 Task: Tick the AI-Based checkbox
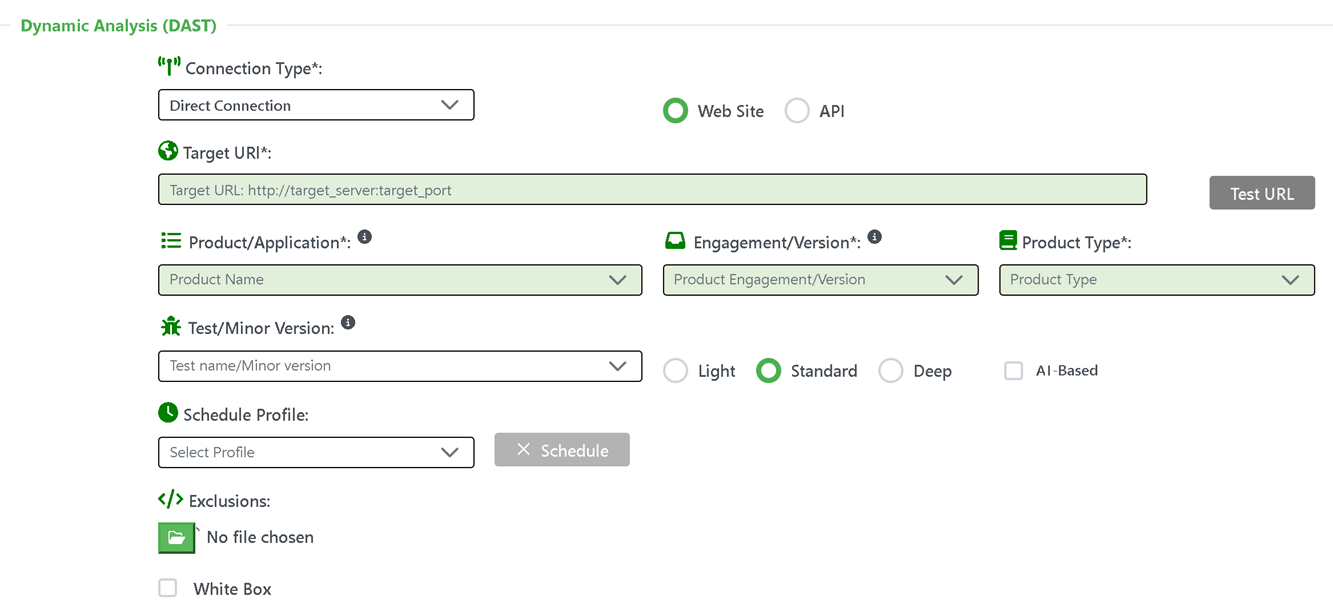click(1014, 371)
